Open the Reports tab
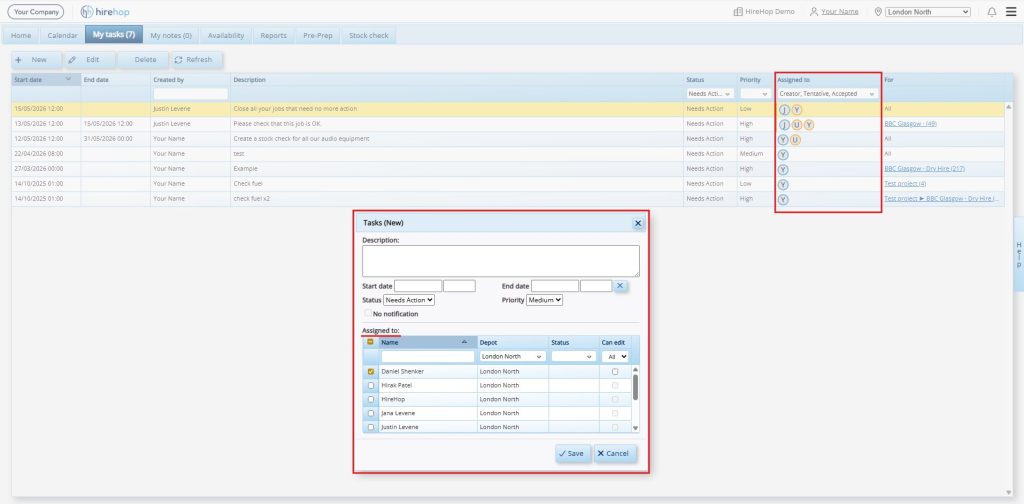Viewport: 1024px width, 504px height. pos(274,35)
